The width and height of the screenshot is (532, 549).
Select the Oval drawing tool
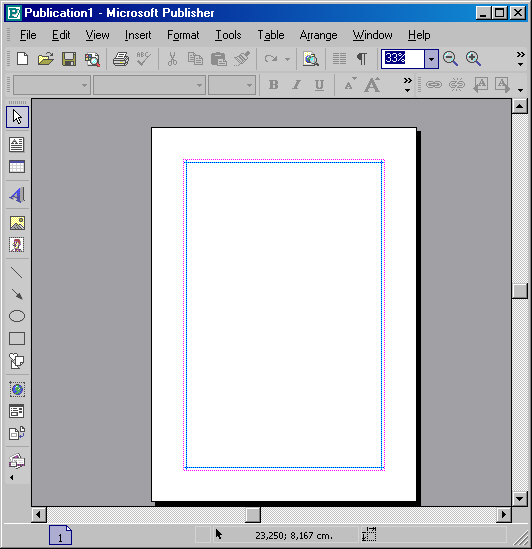pyautogui.click(x=17, y=316)
